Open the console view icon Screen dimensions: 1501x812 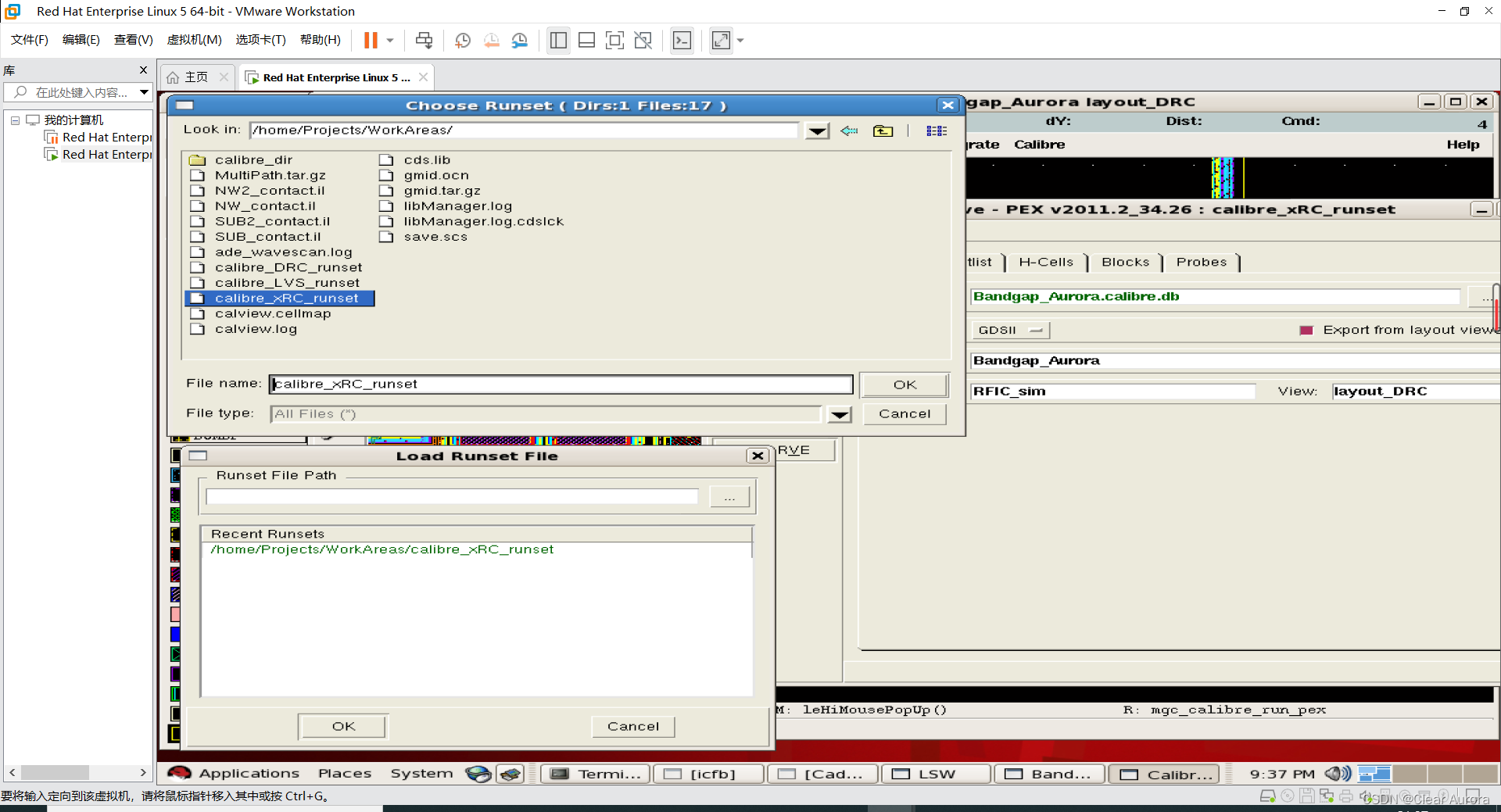[x=682, y=40]
